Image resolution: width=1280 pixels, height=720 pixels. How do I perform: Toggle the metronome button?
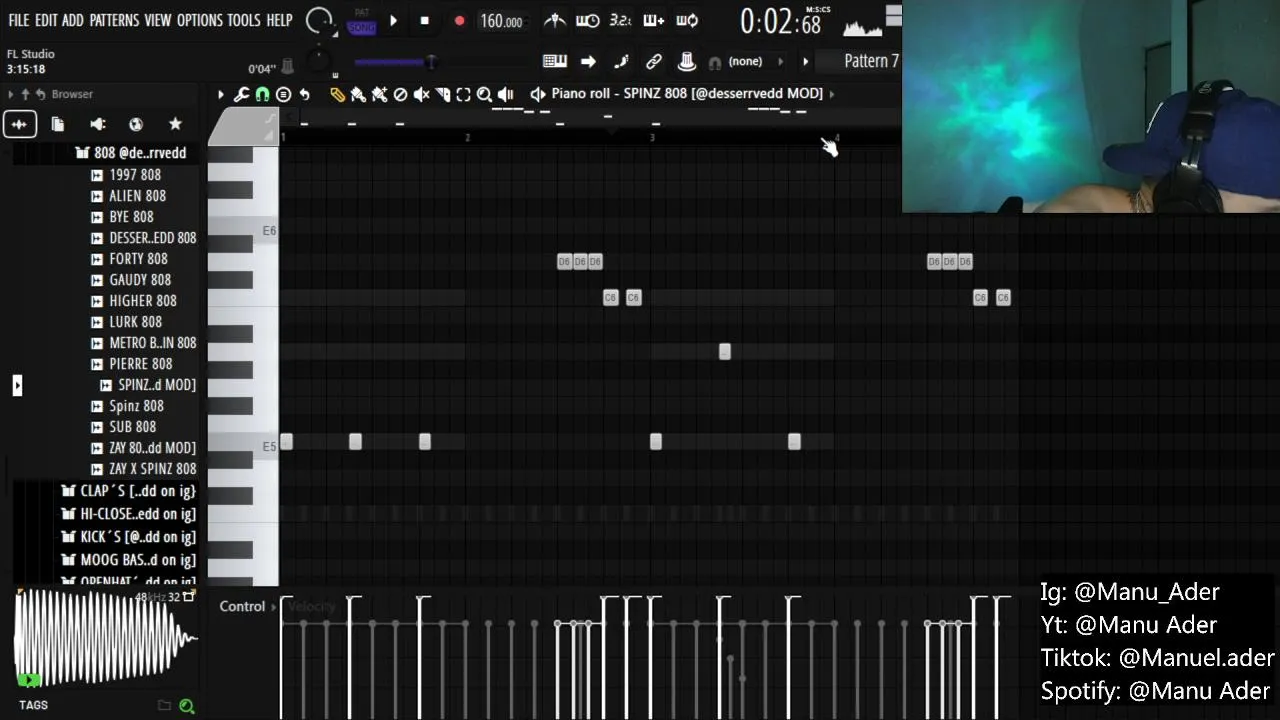554,20
